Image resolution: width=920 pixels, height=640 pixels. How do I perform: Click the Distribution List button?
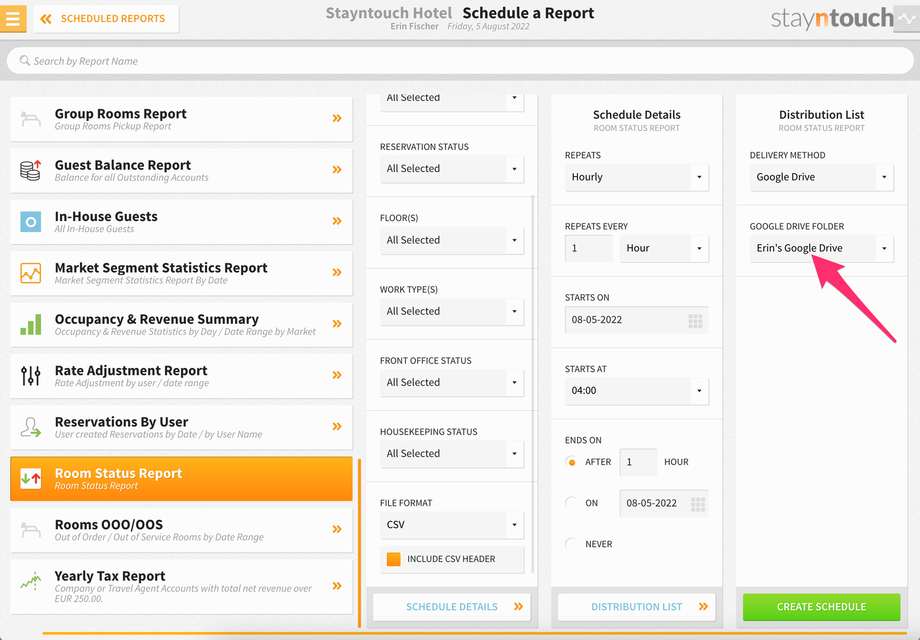pyautogui.click(x=637, y=607)
